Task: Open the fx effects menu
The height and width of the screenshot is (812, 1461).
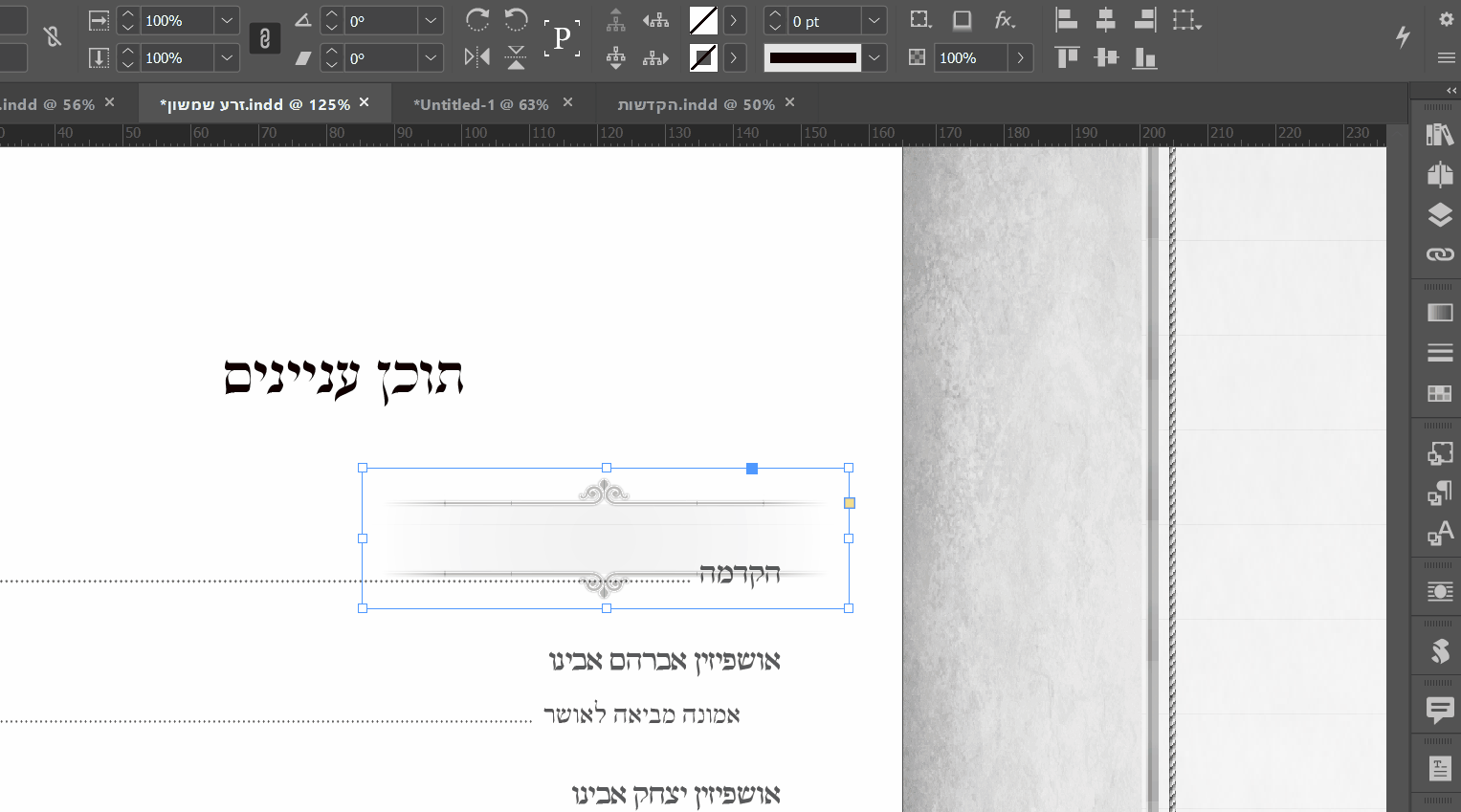Action: coord(1005,20)
